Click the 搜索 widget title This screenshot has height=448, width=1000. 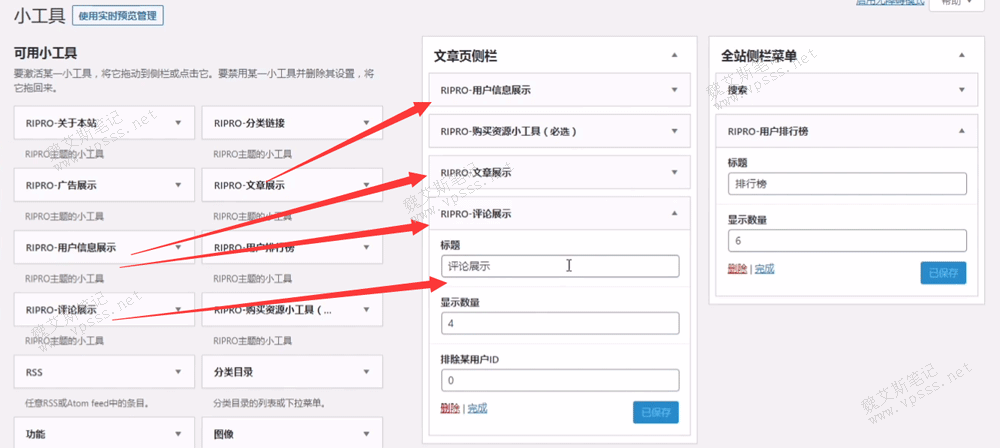tap(737, 90)
